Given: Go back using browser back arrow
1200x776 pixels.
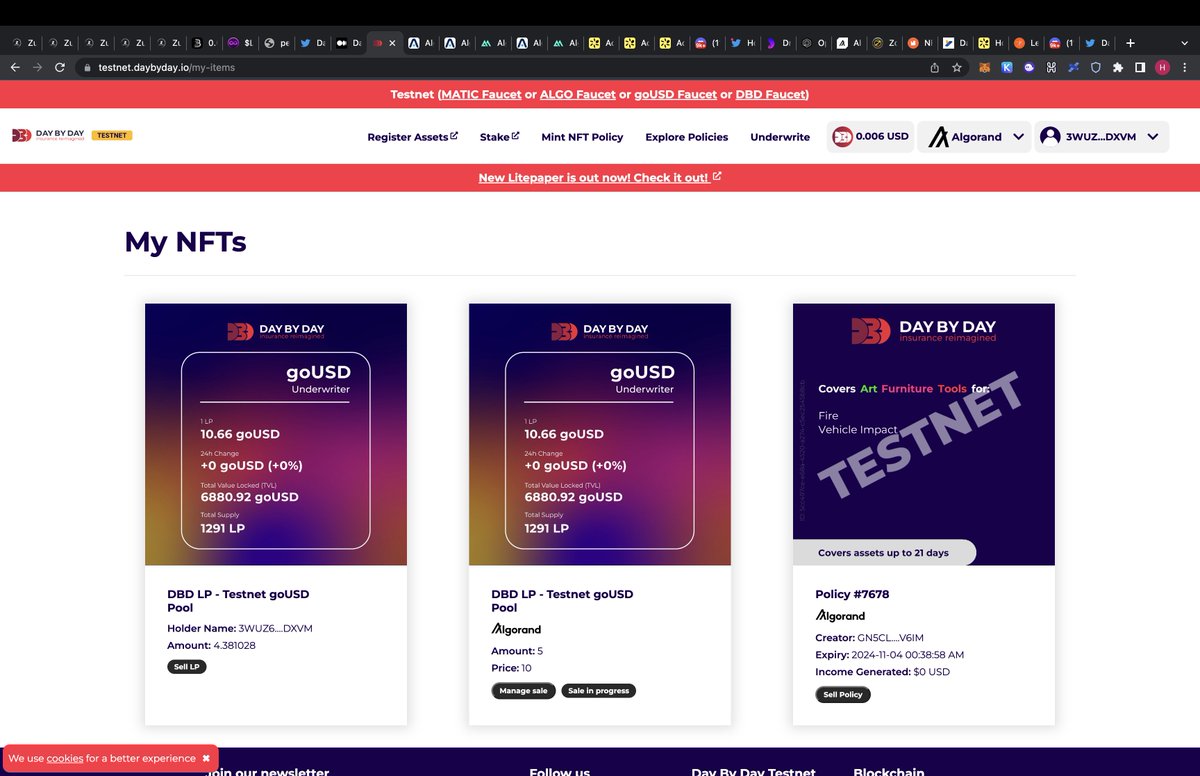Looking at the screenshot, I should (14, 67).
